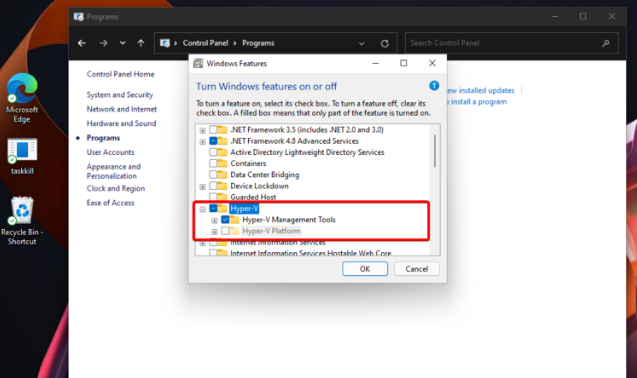Click the Programs window title icon
The height and width of the screenshot is (378, 637).
pyautogui.click(x=78, y=17)
